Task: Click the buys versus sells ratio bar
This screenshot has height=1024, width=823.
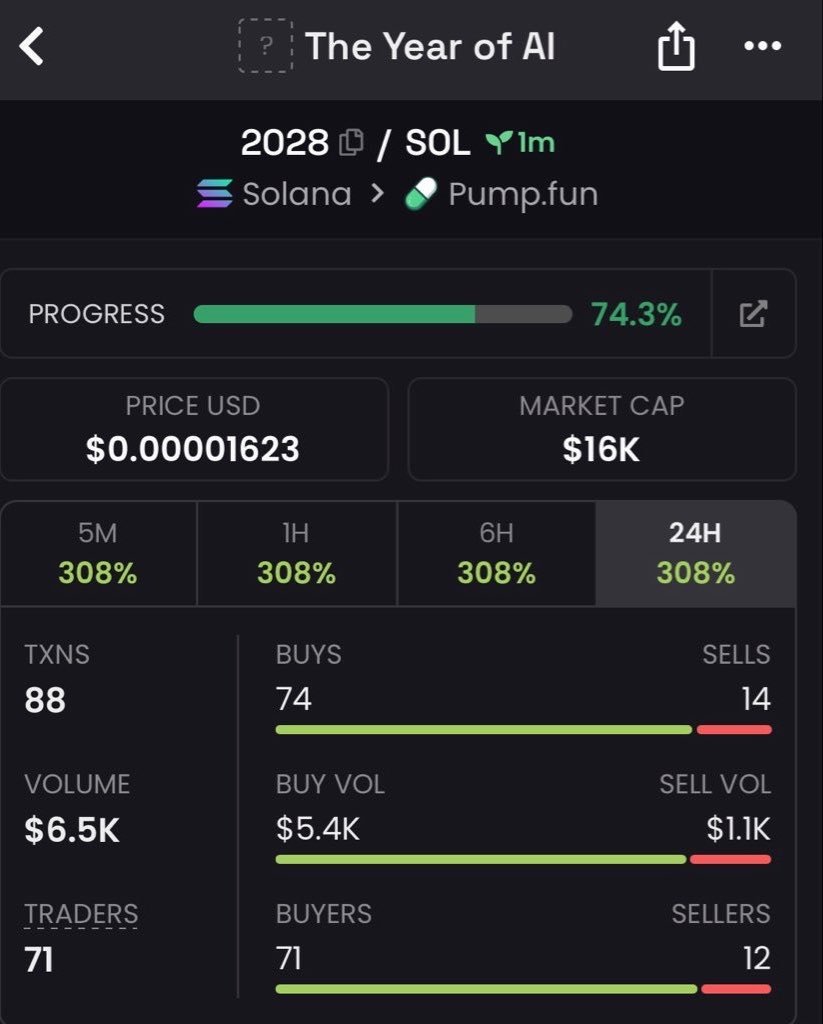Action: [523, 729]
